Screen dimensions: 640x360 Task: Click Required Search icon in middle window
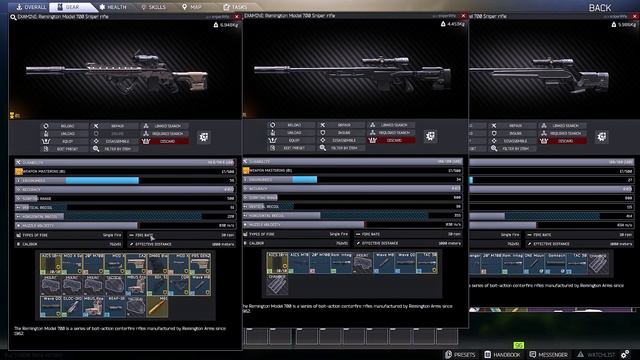coord(373,133)
